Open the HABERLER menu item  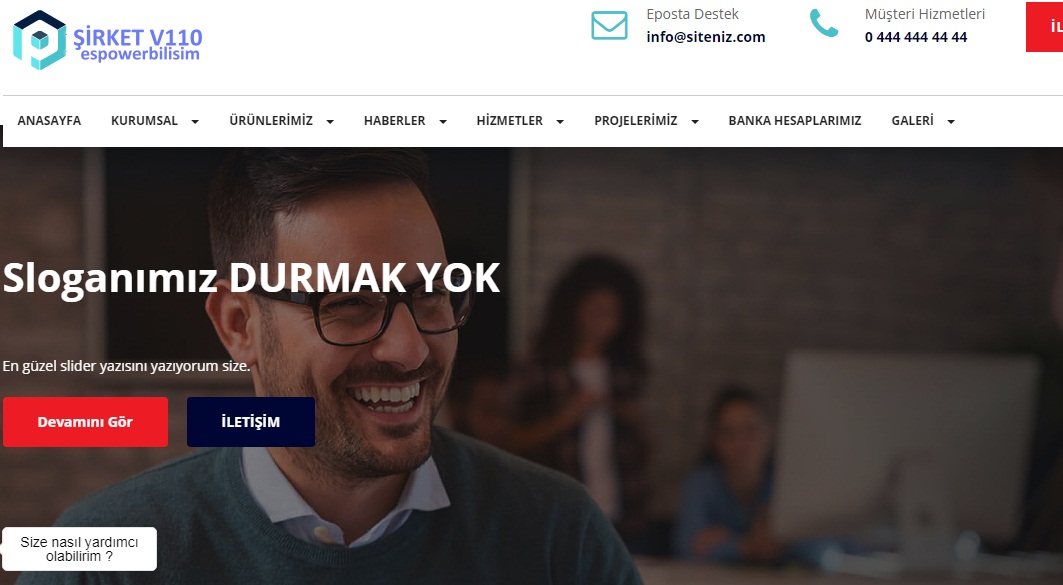point(395,121)
